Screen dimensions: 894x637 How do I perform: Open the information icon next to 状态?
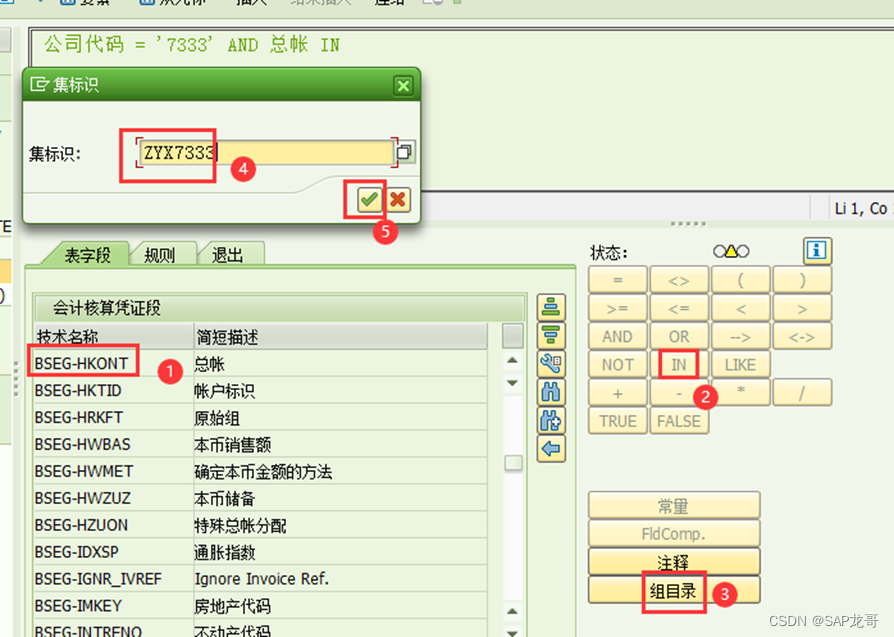coord(816,251)
